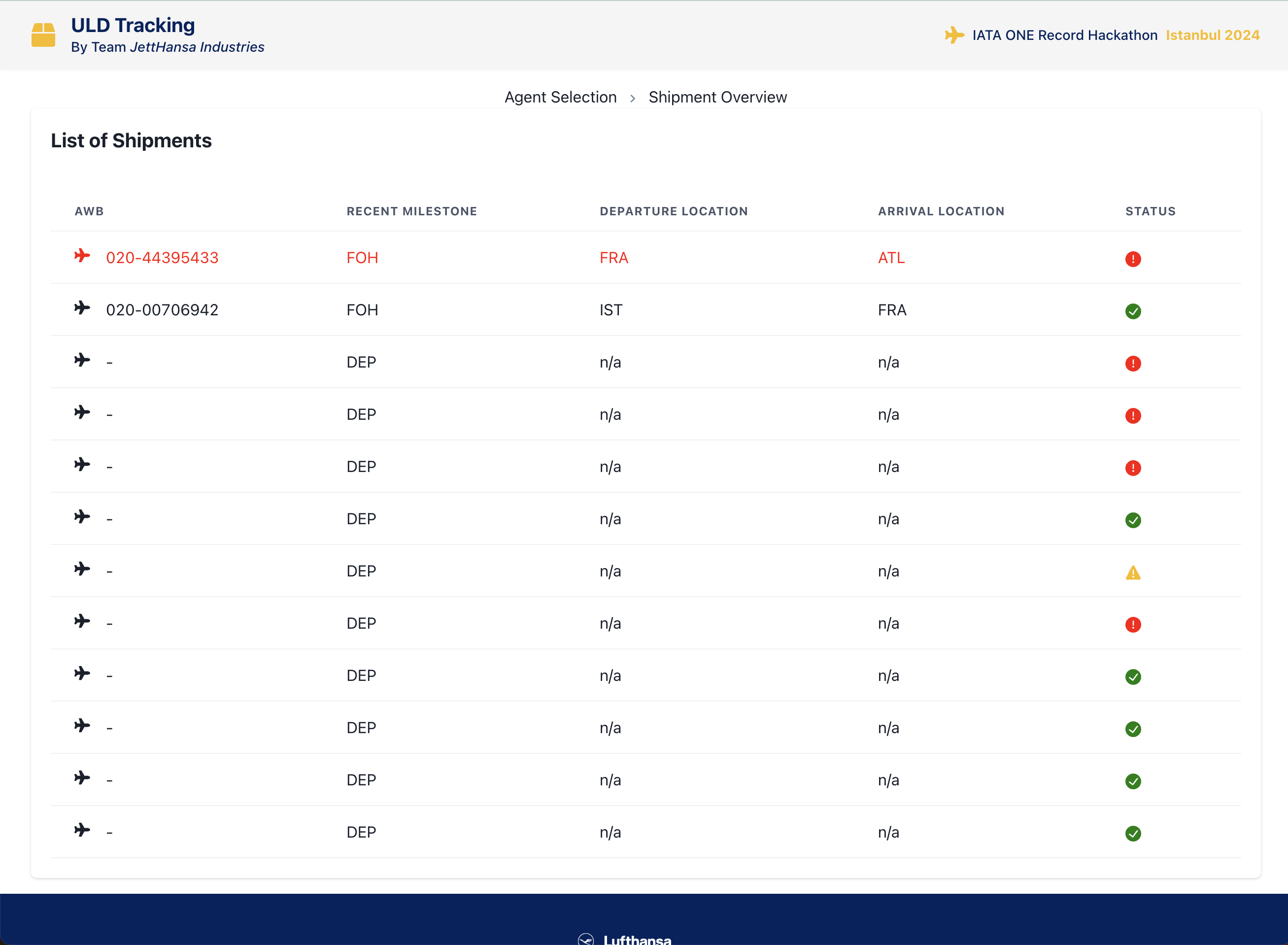
Task: Click the breadcrumb chevron separator arrow
Action: pos(633,99)
